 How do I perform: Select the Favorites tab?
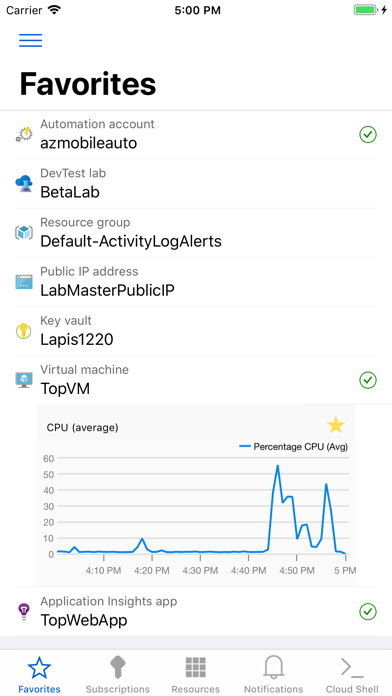[x=39, y=673]
